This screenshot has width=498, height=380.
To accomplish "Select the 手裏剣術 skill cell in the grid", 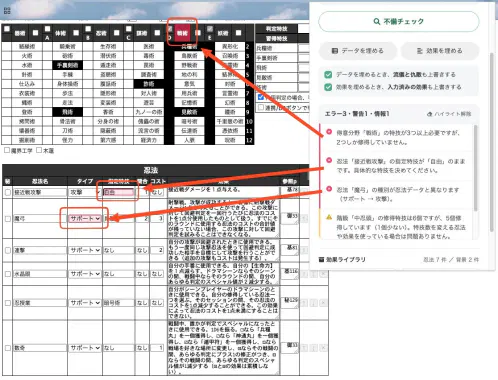I will pos(67,65).
